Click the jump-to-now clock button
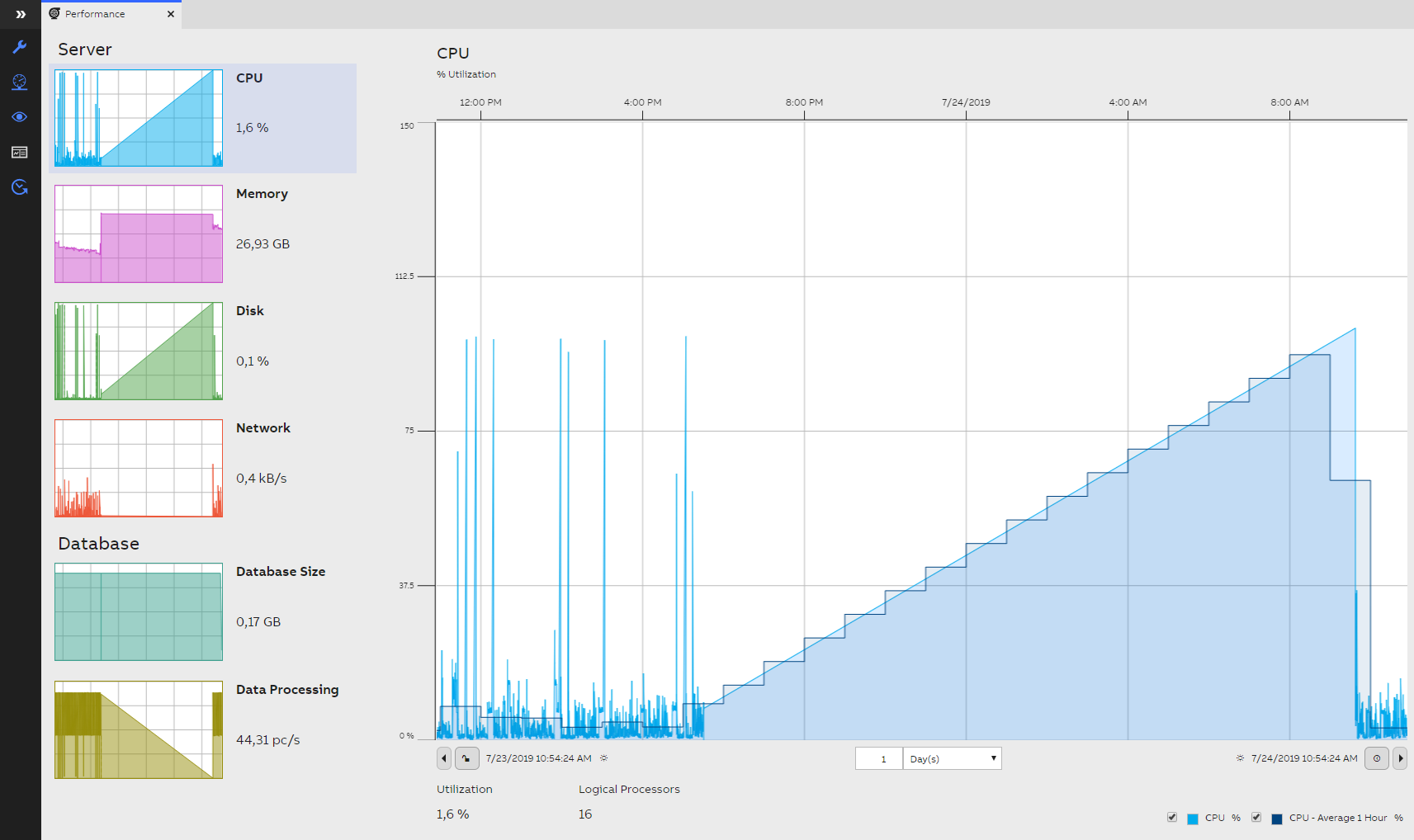The image size is (1414, 840). (x=1377, y=758)
